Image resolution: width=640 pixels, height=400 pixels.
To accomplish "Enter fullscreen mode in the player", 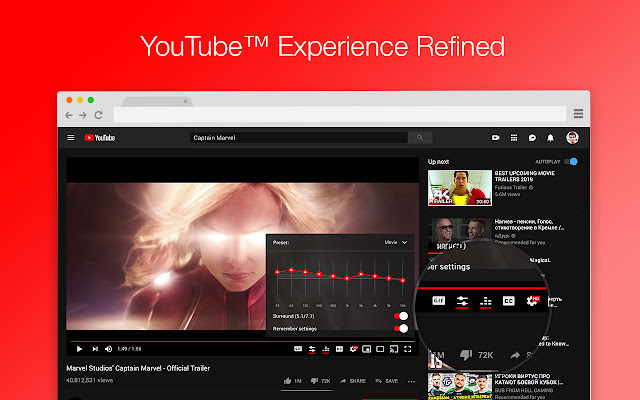I will coord(407,349).
